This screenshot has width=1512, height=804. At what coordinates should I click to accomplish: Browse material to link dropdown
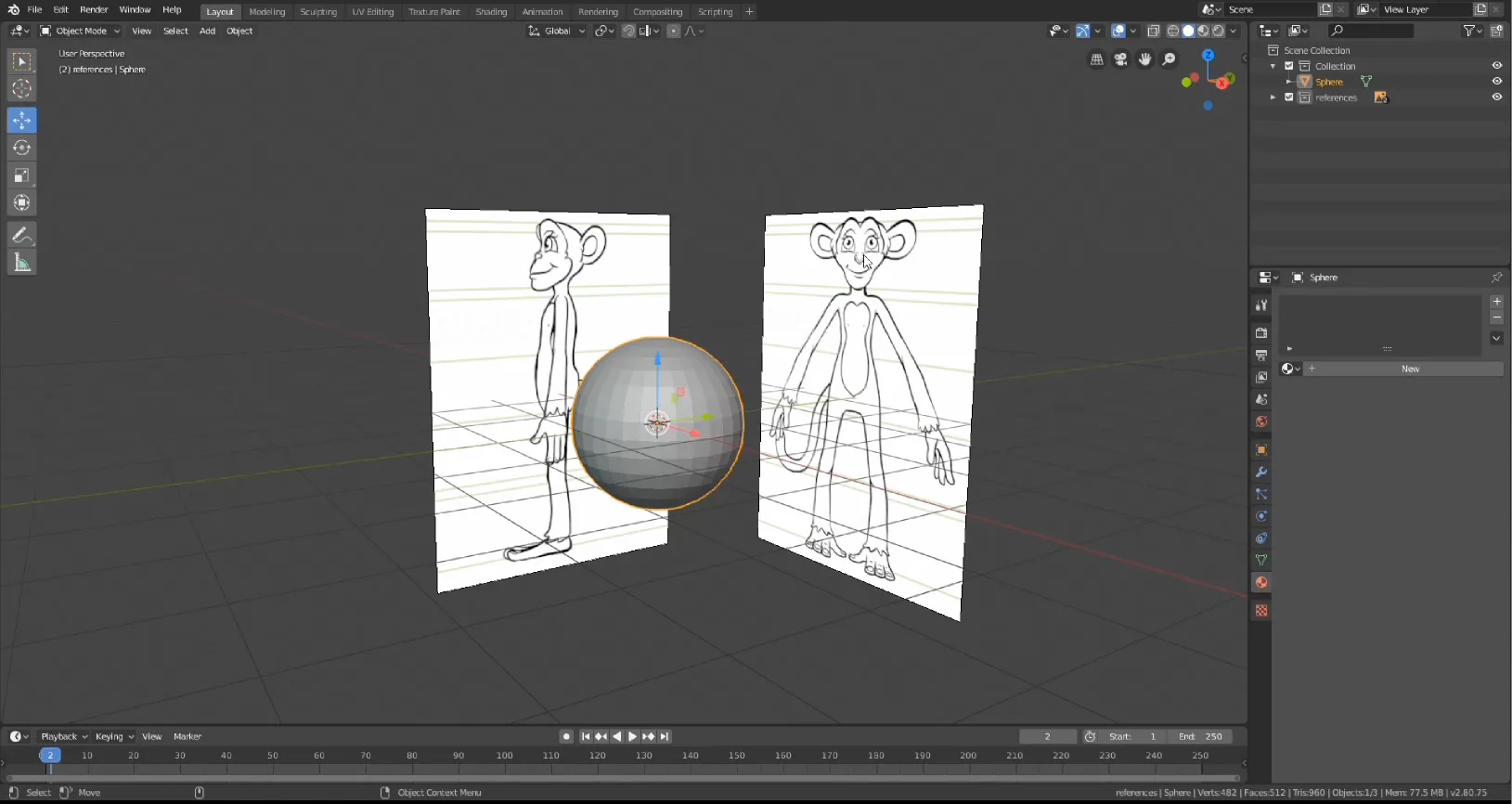tap(1290, 369)
